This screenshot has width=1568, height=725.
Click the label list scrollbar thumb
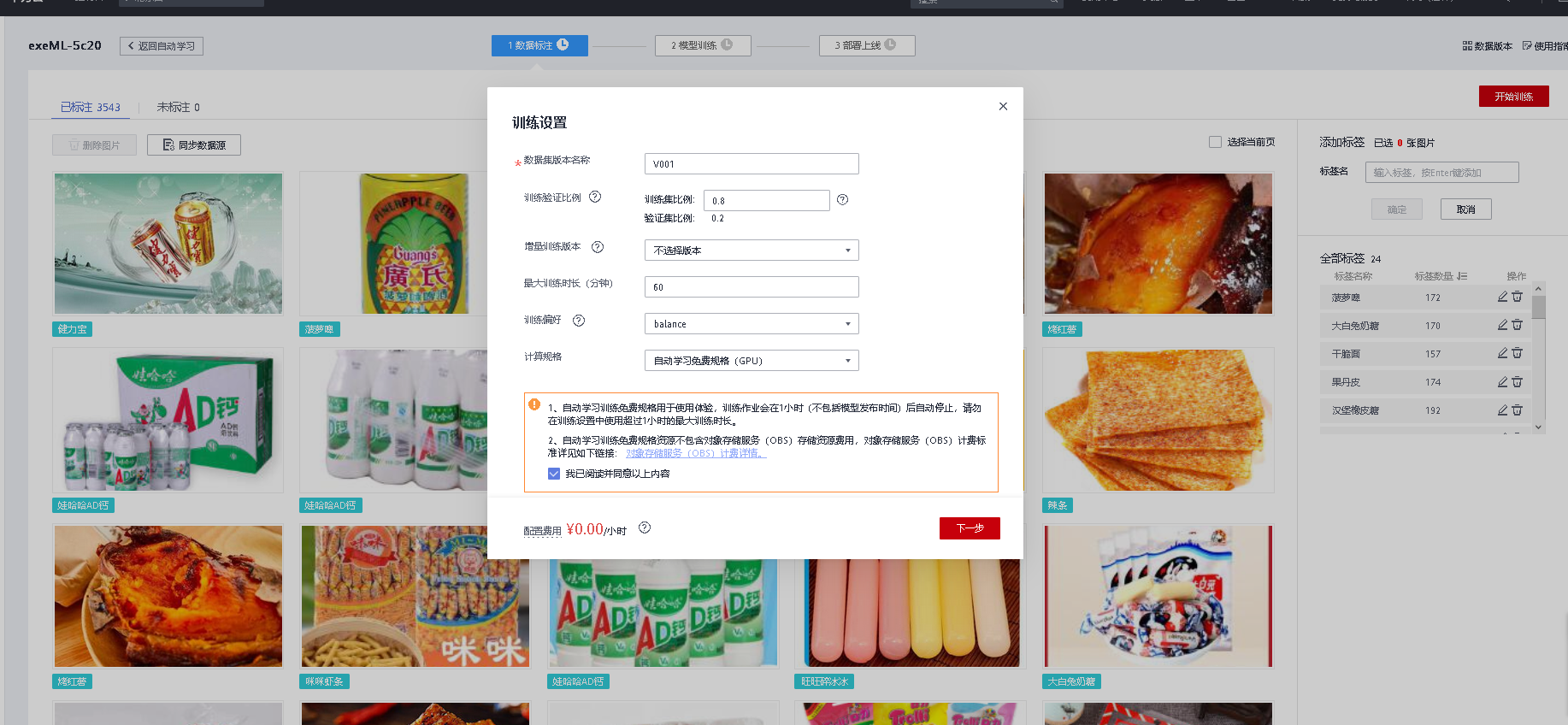click(1538, 308)
